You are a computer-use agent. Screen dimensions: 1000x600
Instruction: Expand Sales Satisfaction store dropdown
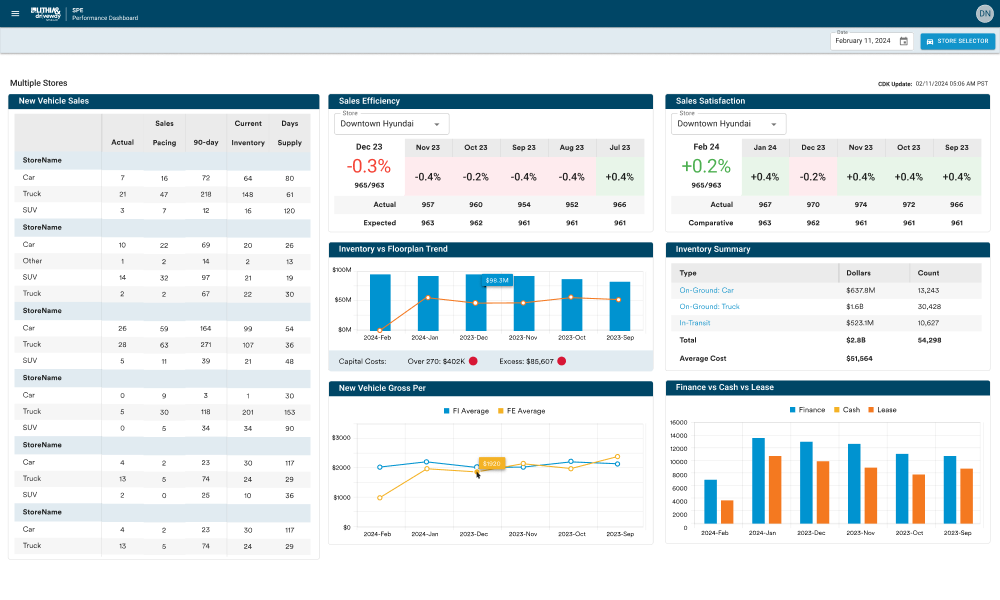728,124
